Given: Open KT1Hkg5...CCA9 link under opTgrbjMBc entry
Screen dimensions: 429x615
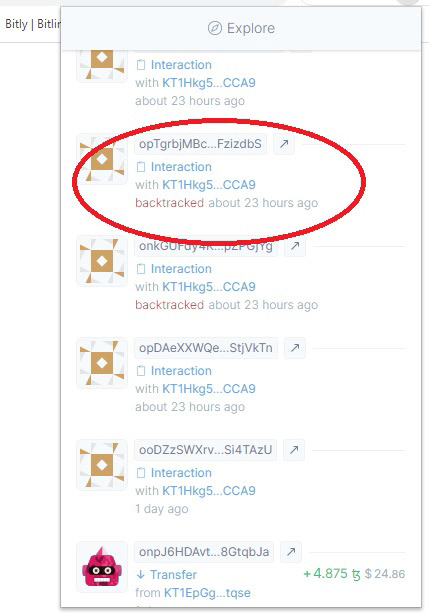Looking at the screenshot, I should tap(209, 185).
